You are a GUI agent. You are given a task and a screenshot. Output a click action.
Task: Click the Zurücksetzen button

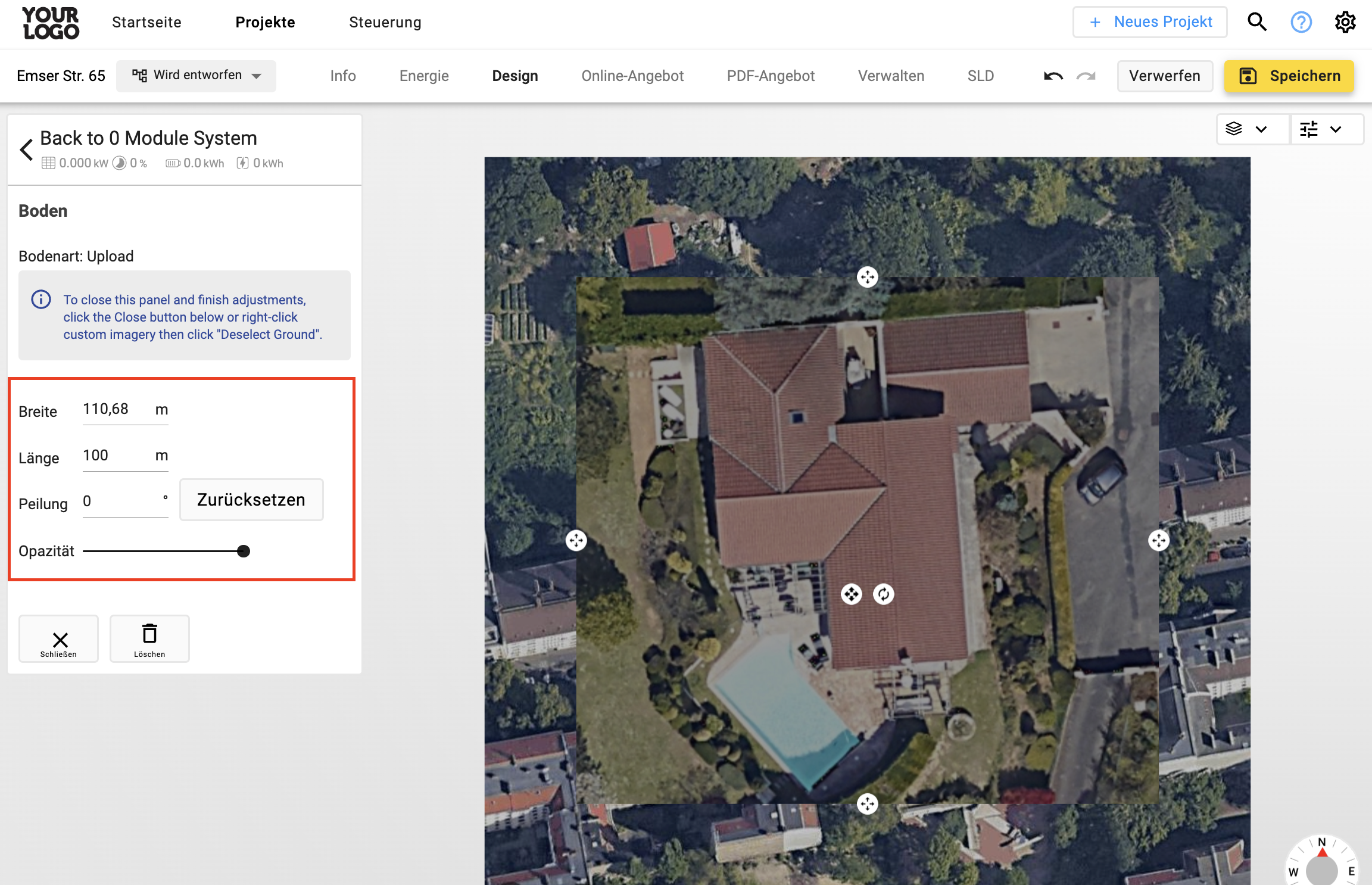(x=251, y=500)
